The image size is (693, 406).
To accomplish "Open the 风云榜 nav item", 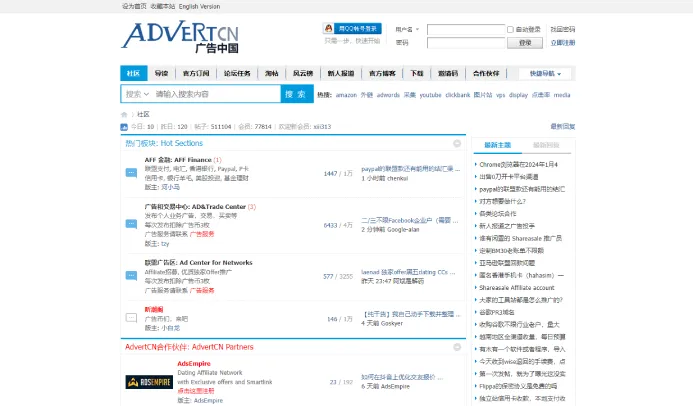I will [x=303, y=73].
